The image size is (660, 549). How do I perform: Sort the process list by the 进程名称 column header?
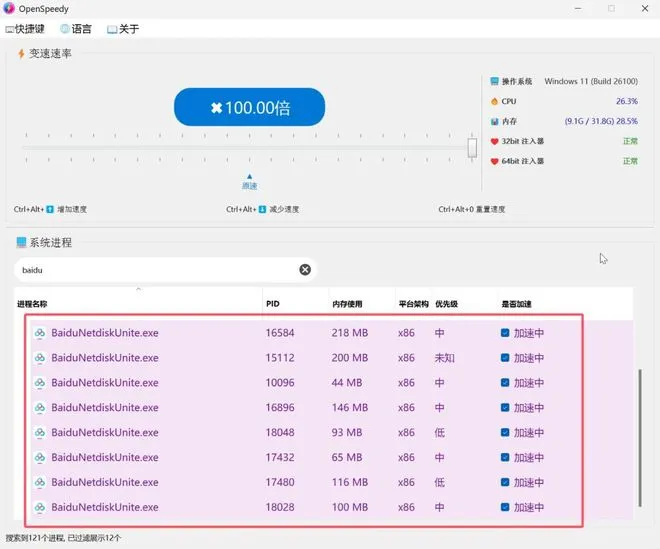tap(32, 303)
